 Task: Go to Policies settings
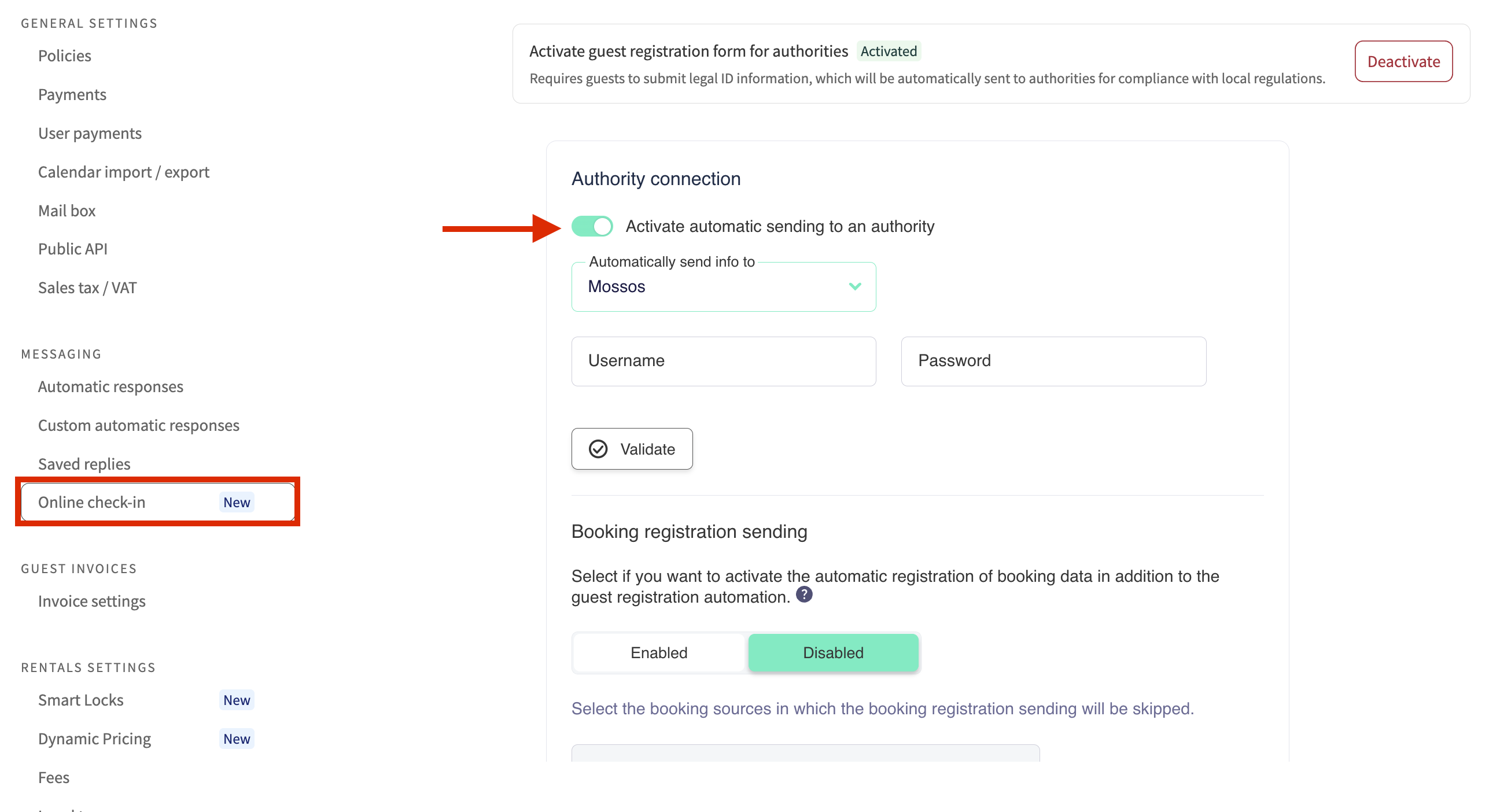click(x=65, y=56)
